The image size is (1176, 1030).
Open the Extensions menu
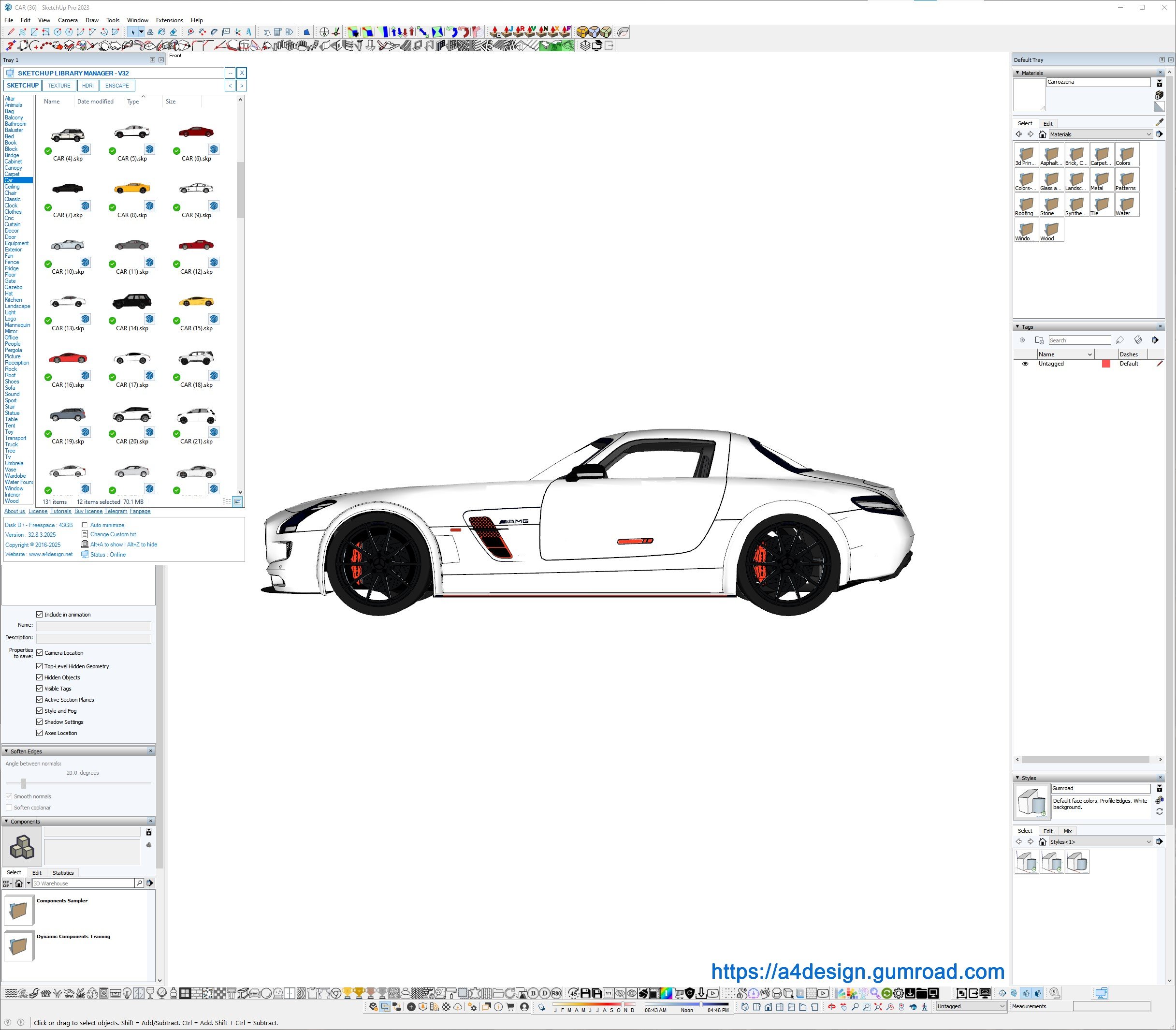(170, 20)
